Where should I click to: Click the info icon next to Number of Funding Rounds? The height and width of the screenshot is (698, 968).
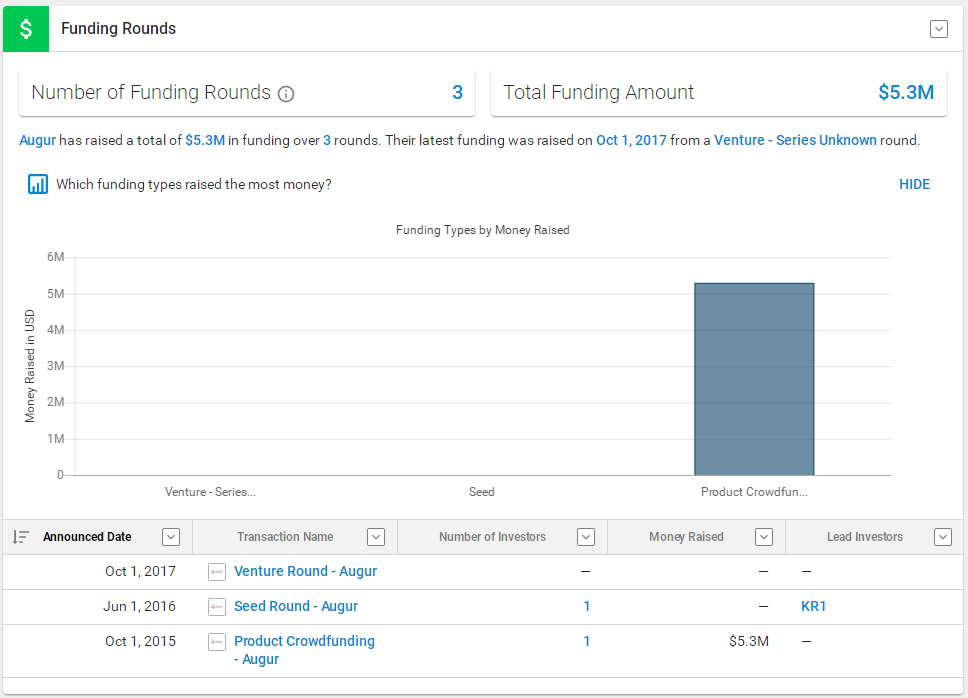(286, 94)
